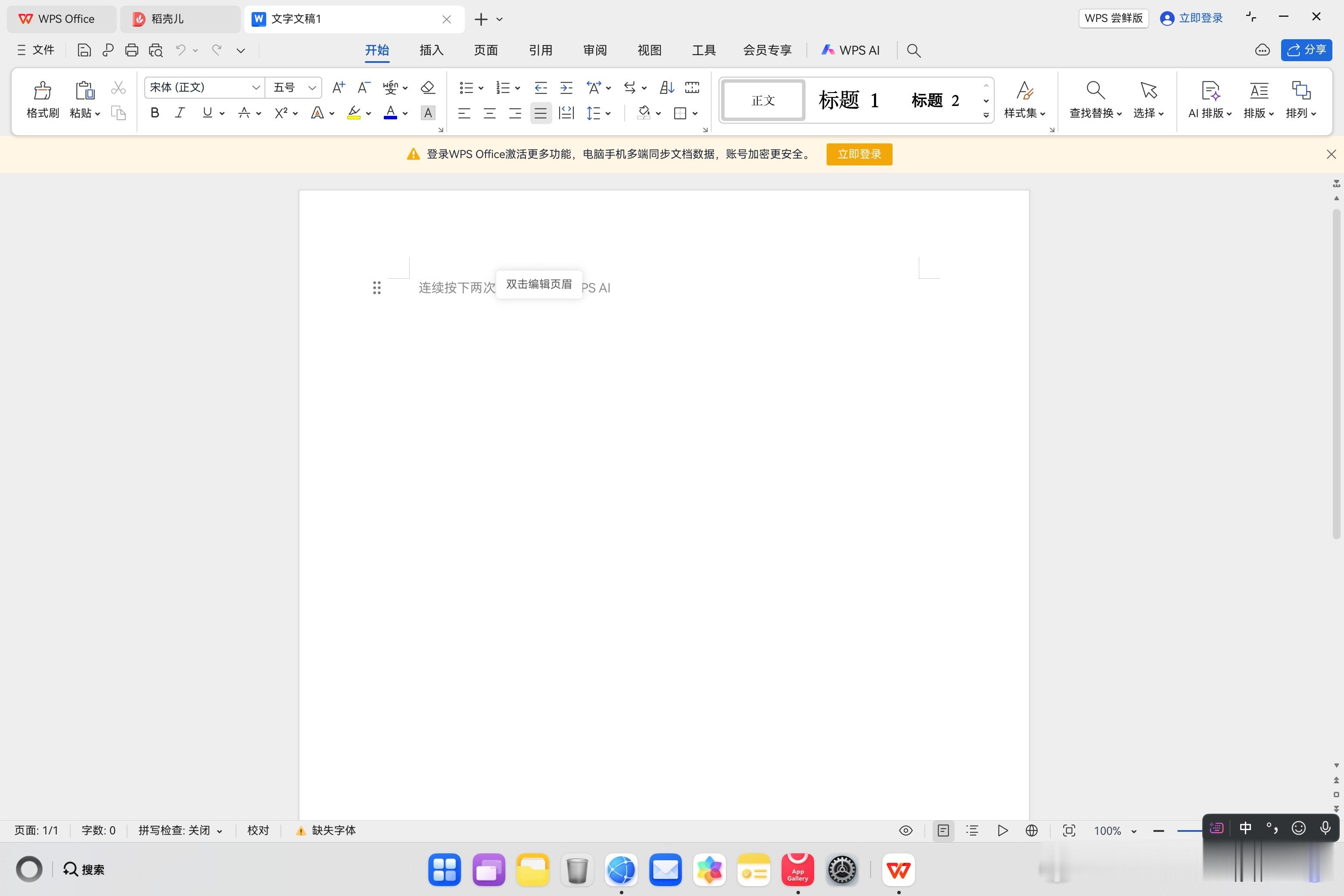The image size is (1344, 896).
Task: Expand the styles gallery more arrow
Action: click(986, 115)
